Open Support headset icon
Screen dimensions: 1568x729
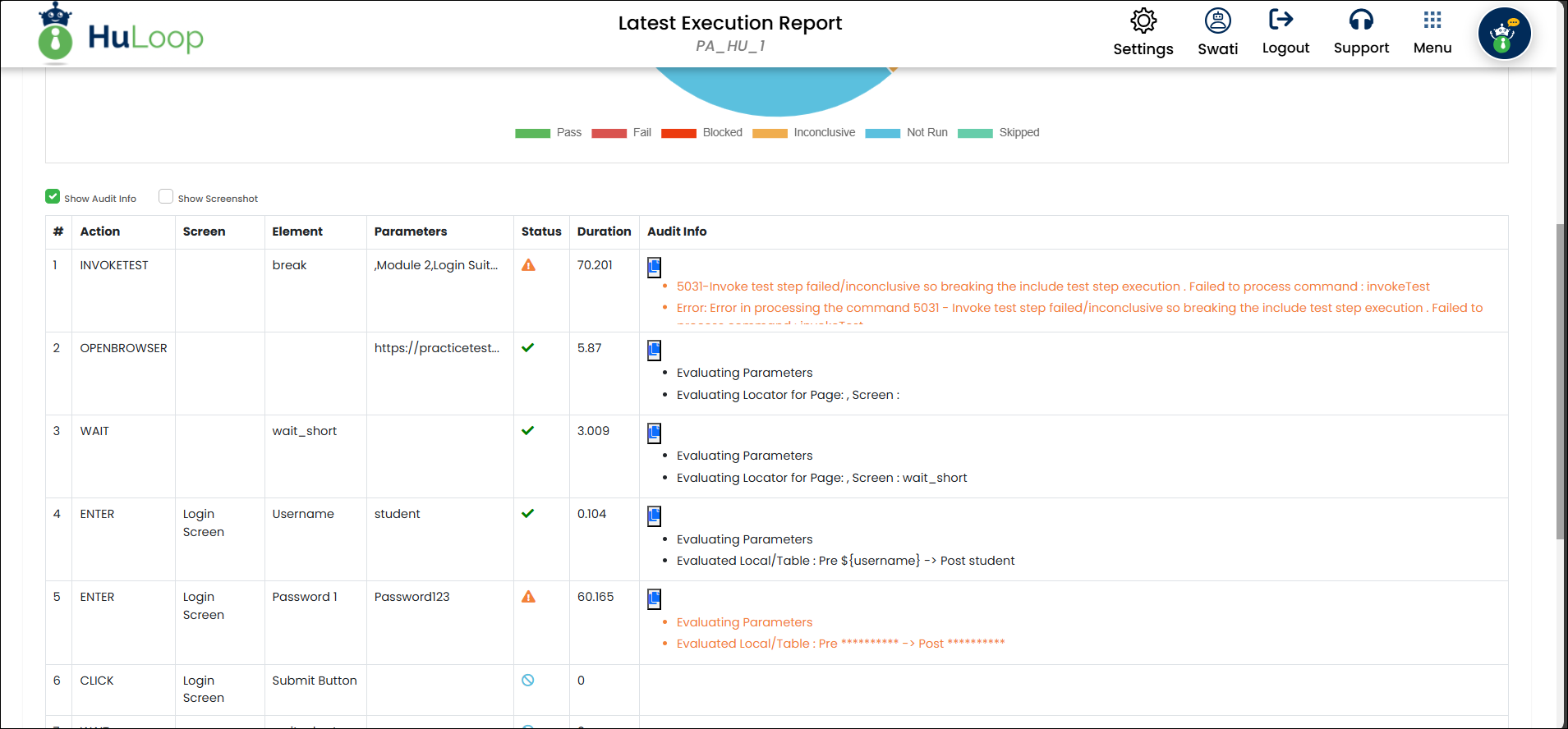click(1360, 20)
